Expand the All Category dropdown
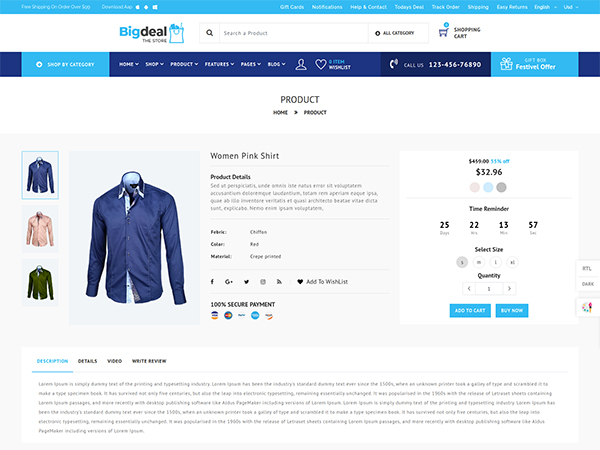 coord(395,33)
